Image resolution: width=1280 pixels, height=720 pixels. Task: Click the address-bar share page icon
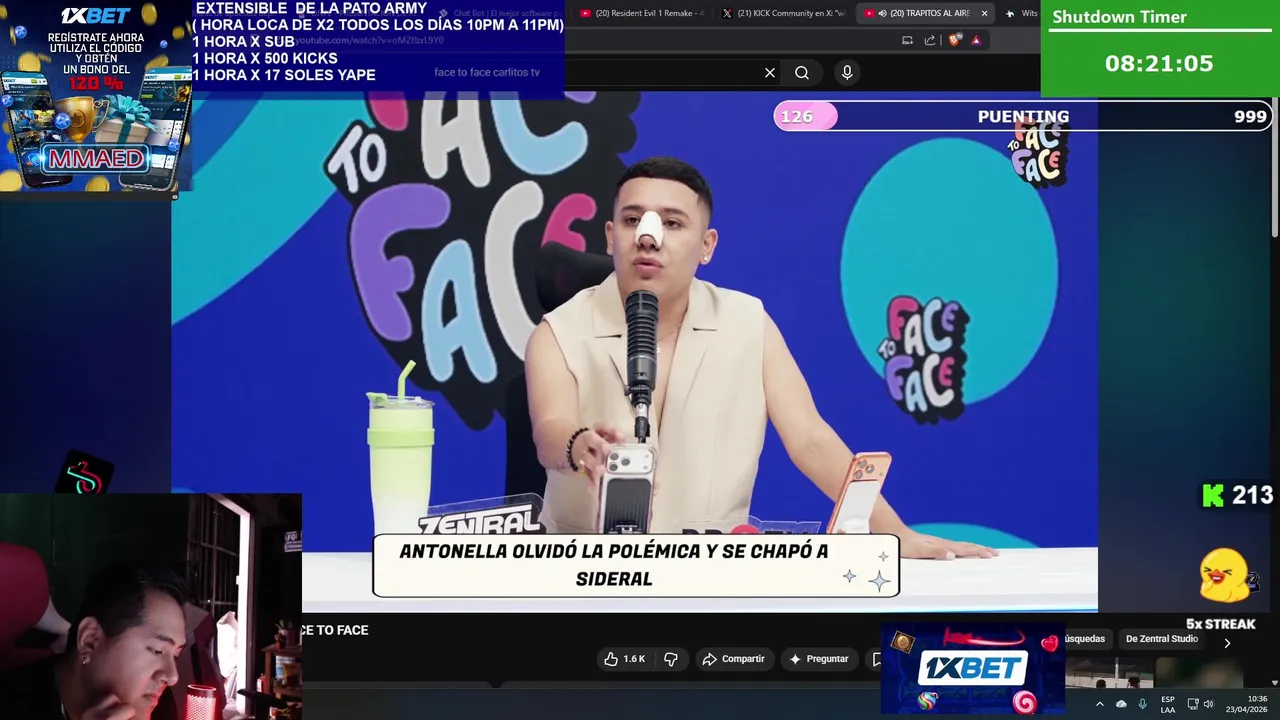(930, 40)
